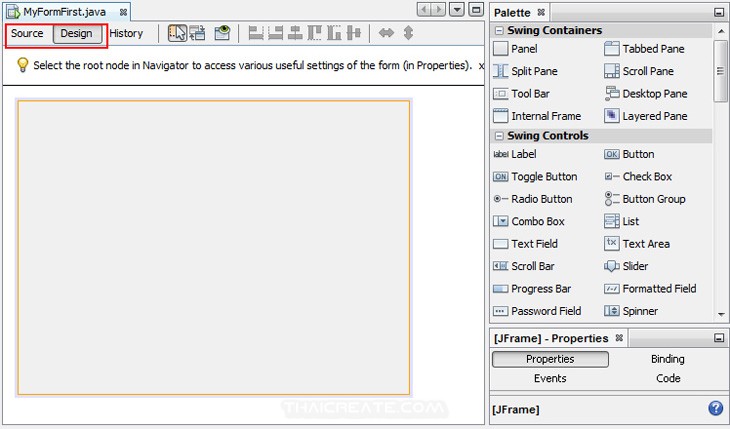Pick List control from palette
This screenshot has height=429, width=730.
click(622, 221)
